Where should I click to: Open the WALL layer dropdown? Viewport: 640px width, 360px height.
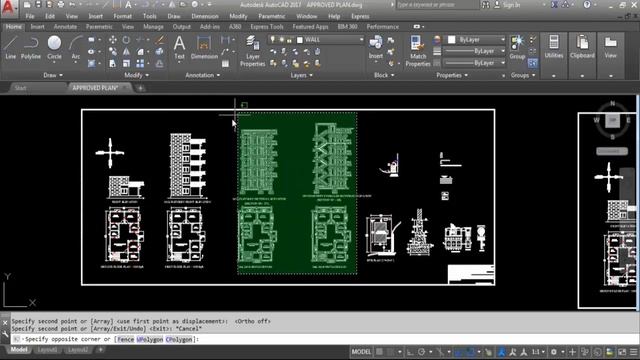[316, 40]
